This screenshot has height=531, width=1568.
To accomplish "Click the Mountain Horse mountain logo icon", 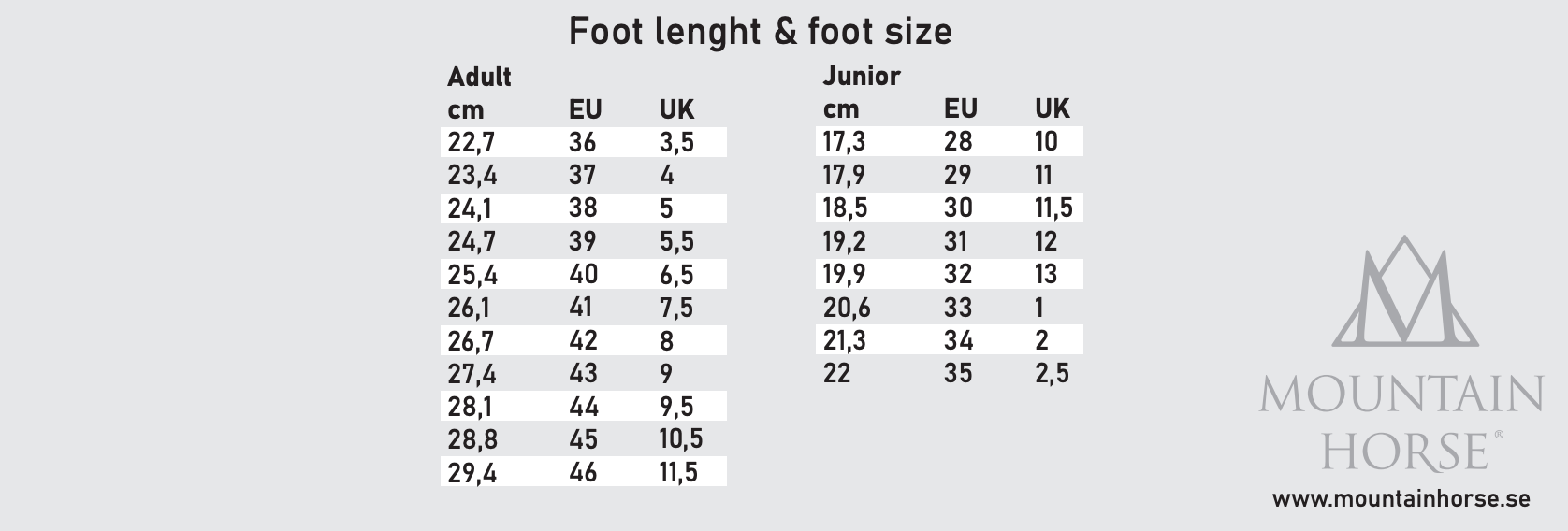I will 1404,291.
